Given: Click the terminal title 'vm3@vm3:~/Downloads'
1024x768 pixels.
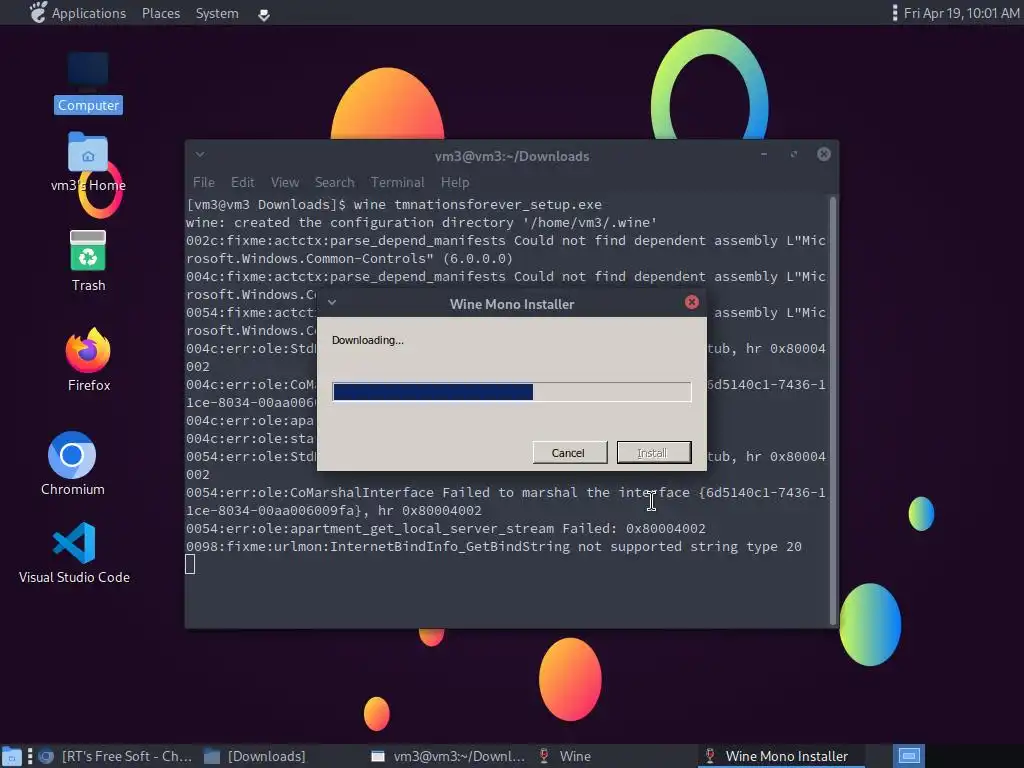Looking at the screenshot, I should pyautogui.click(x=512, y=156).
